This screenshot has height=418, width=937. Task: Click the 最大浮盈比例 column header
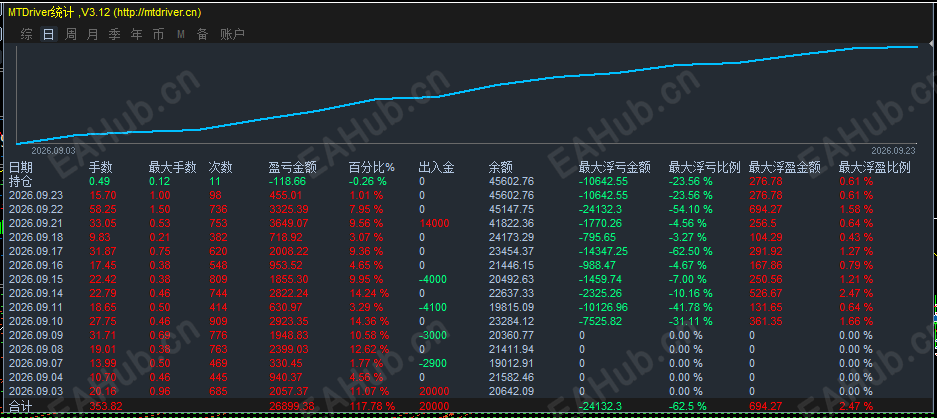875,167
